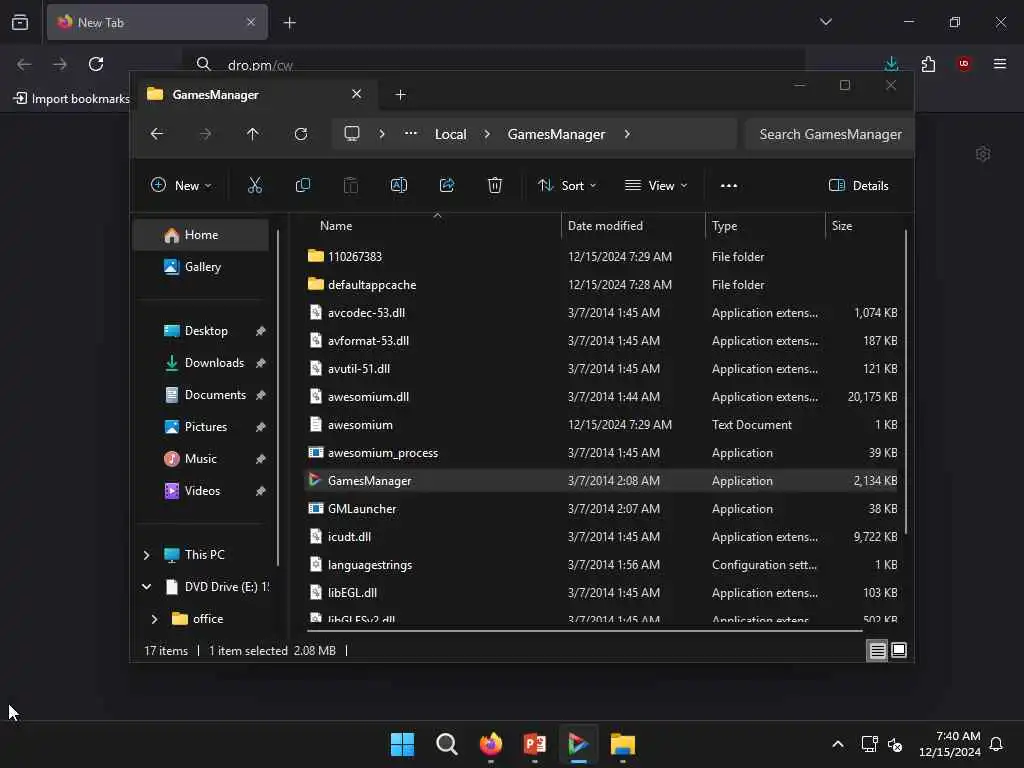The image size is (1024, 768).
Task: Click the Windows Start button
Action: click(x=402, y=744)
